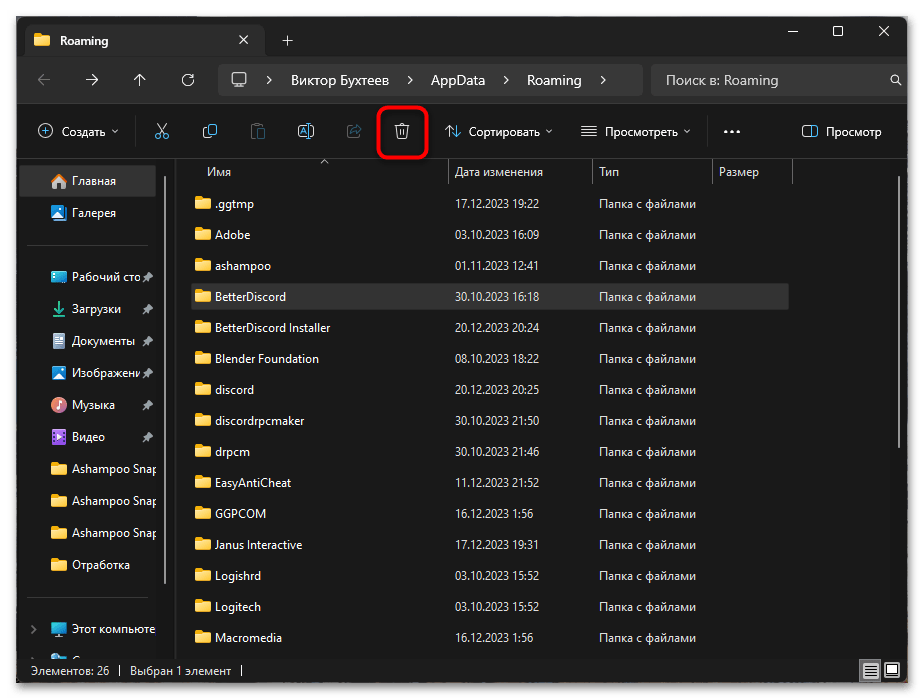Click Roaming breadcrumb in address bar

[x=554, y=80]
